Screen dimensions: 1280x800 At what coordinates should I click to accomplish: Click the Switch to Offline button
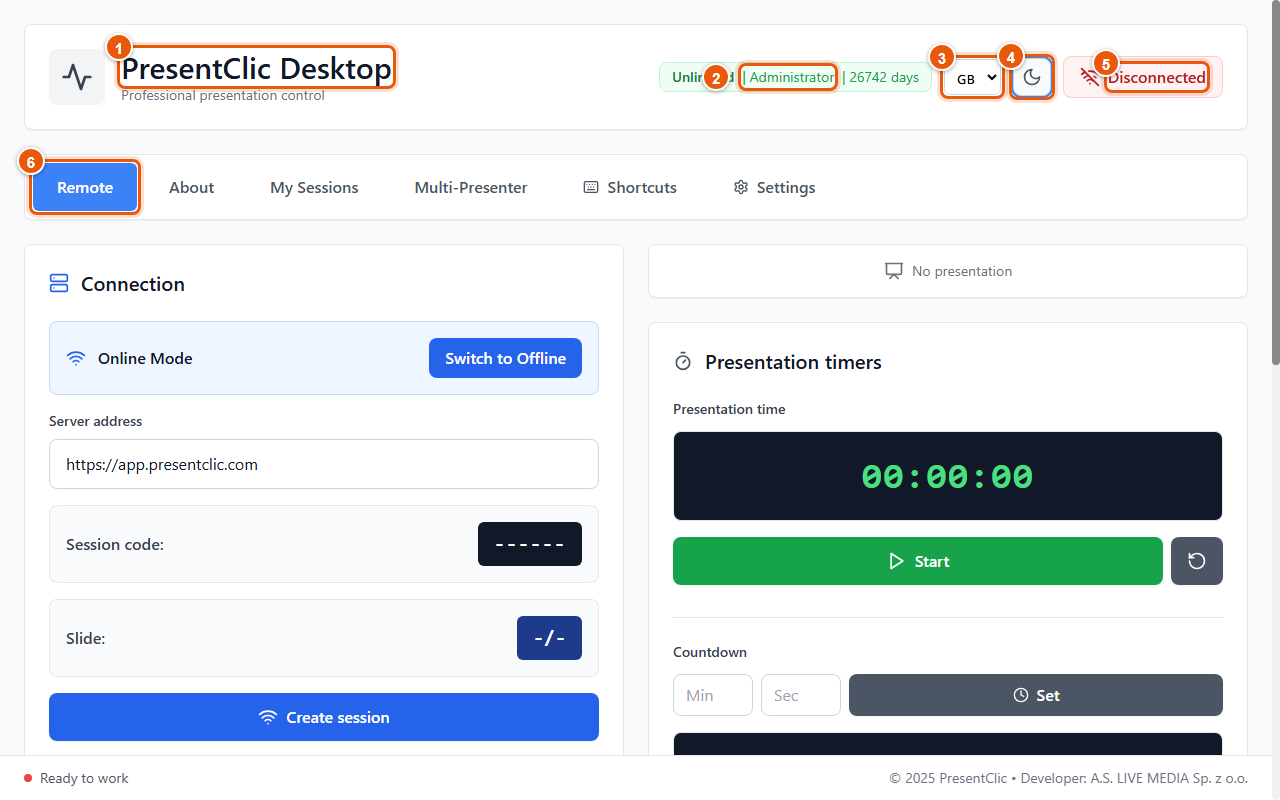pos(505,358)
